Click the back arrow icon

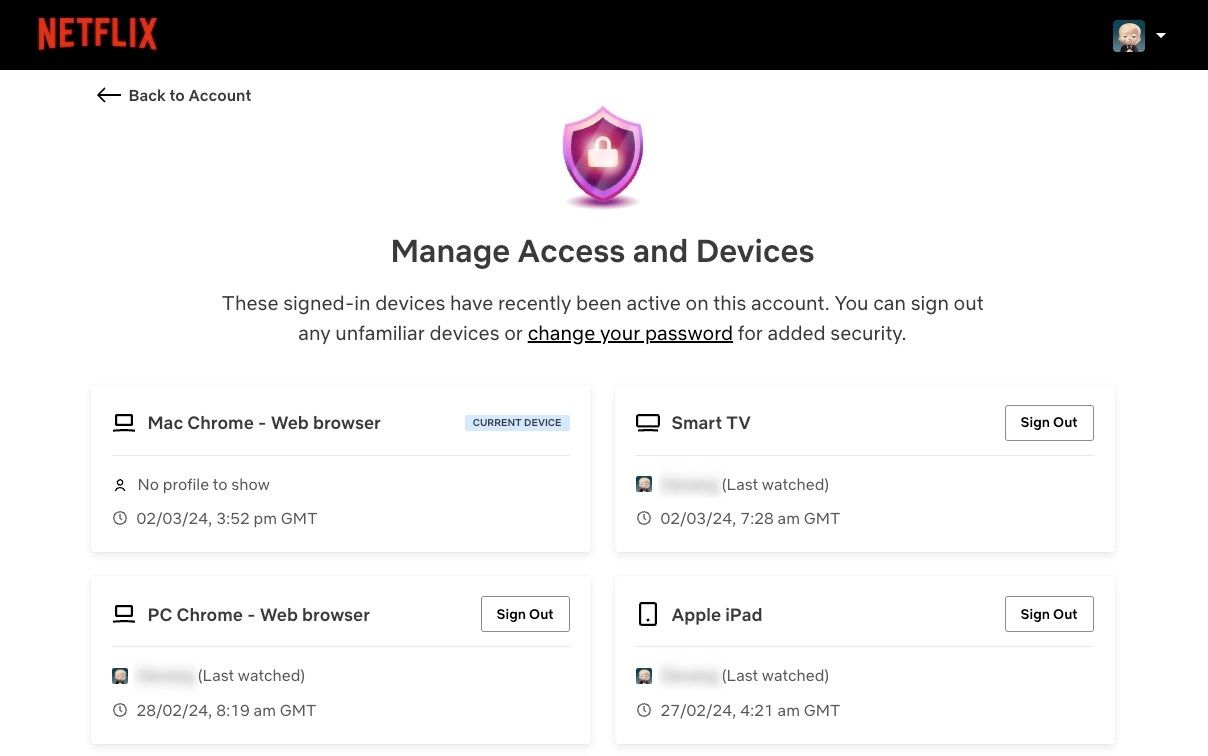pos(108,95)
